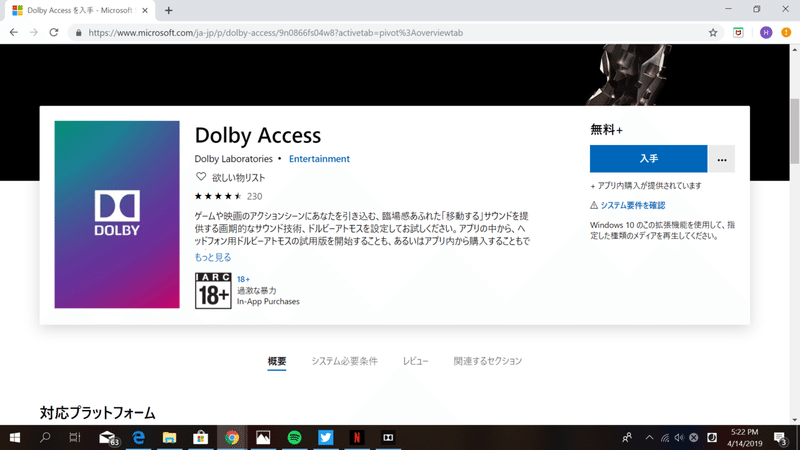The image size is (800, 450).
Task: Open File Explorer from taskbar
Action: [169, 437]
